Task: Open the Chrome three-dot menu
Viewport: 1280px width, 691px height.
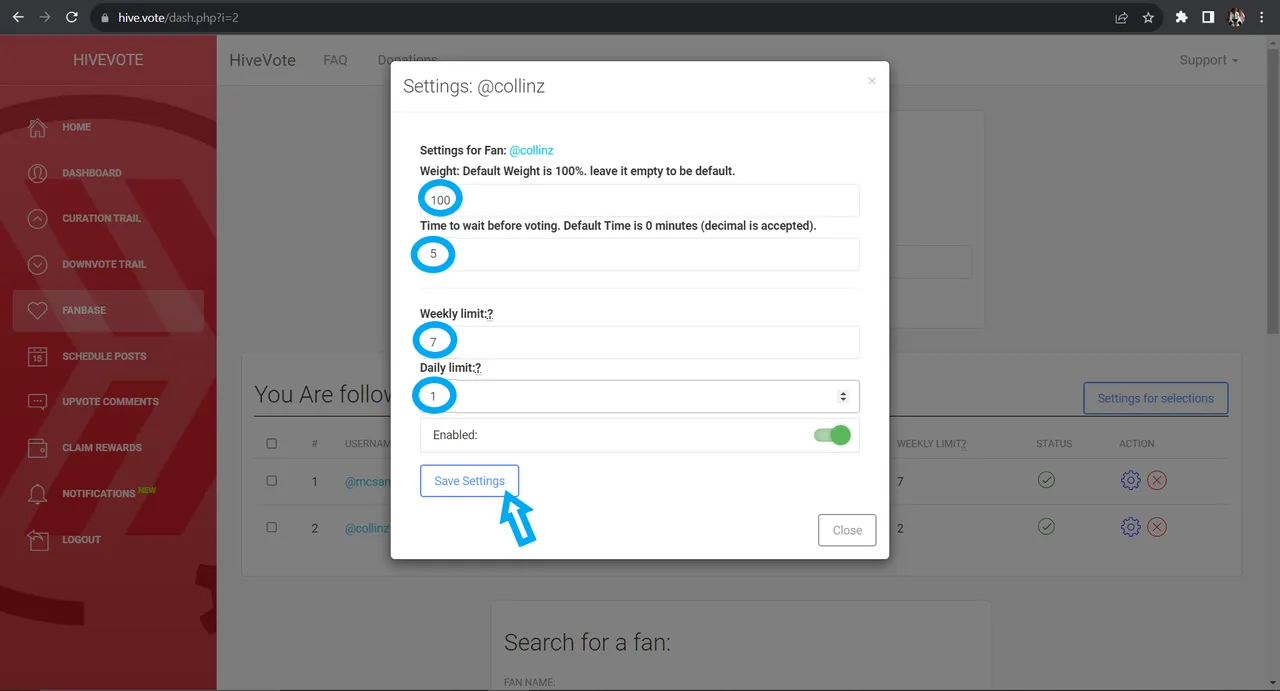Action: (1263, 17)
